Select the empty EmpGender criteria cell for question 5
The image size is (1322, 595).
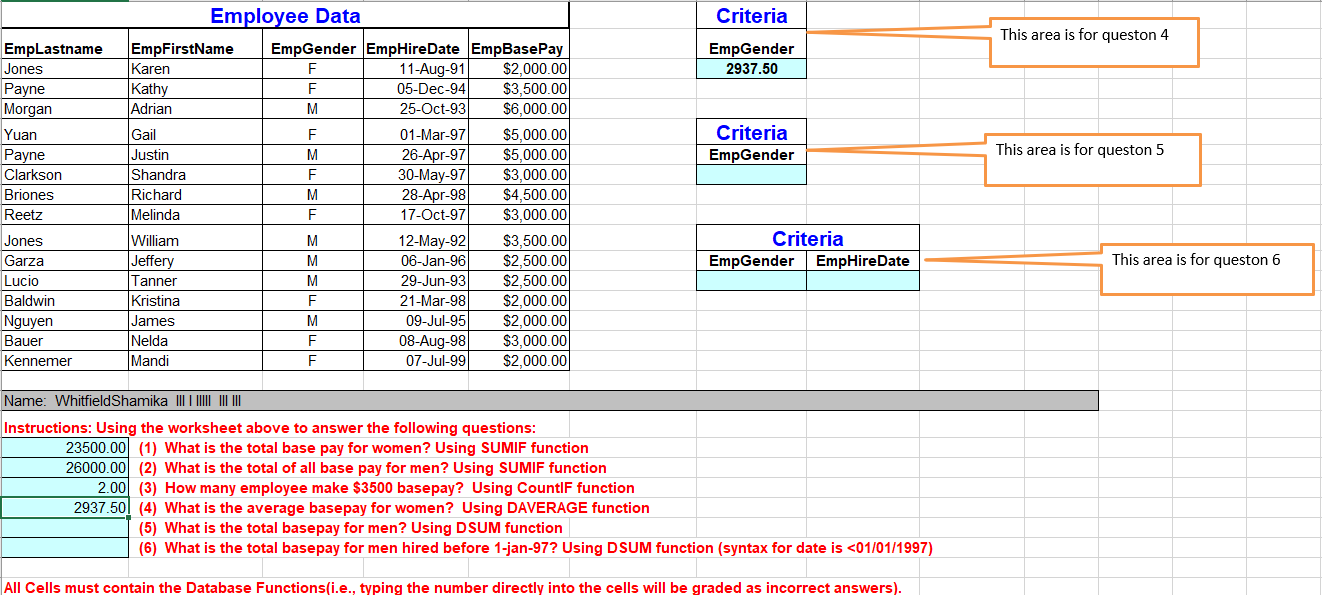(x=751, y=173)
